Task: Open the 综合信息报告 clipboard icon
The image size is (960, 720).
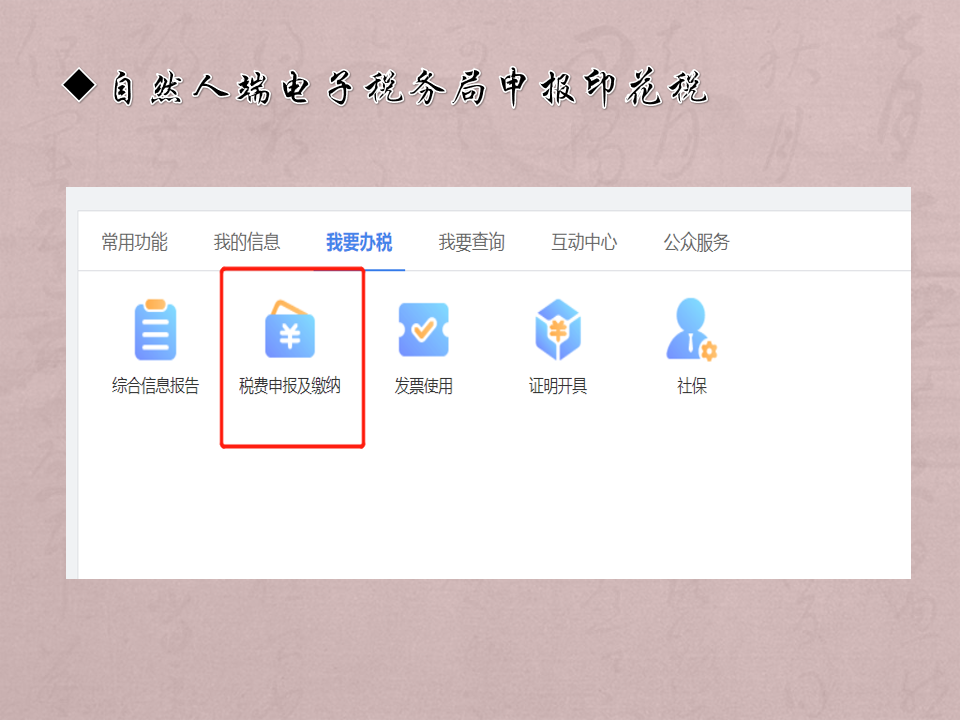Action: [x=156, y=329]
